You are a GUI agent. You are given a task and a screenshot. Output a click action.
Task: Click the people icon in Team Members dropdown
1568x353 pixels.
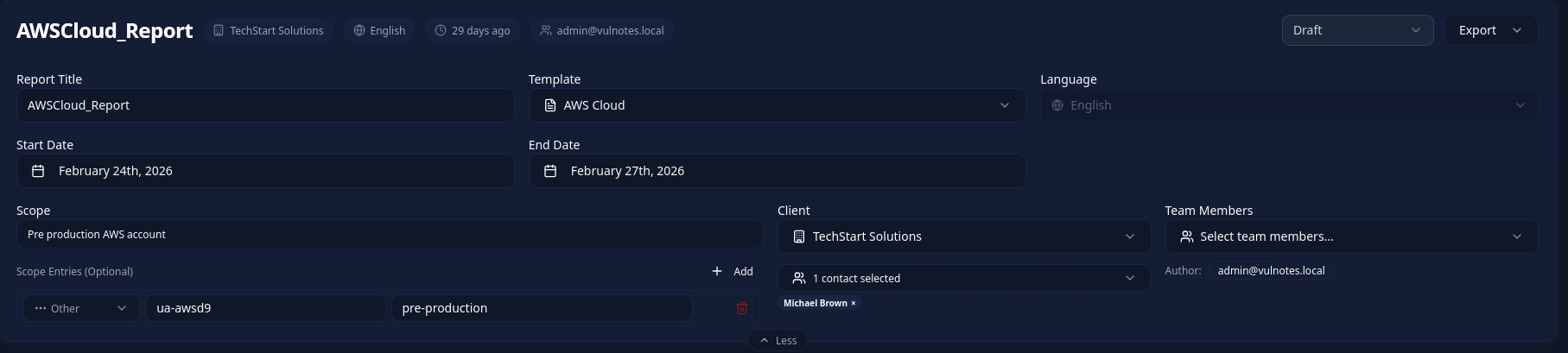[x=1187, y=236]
